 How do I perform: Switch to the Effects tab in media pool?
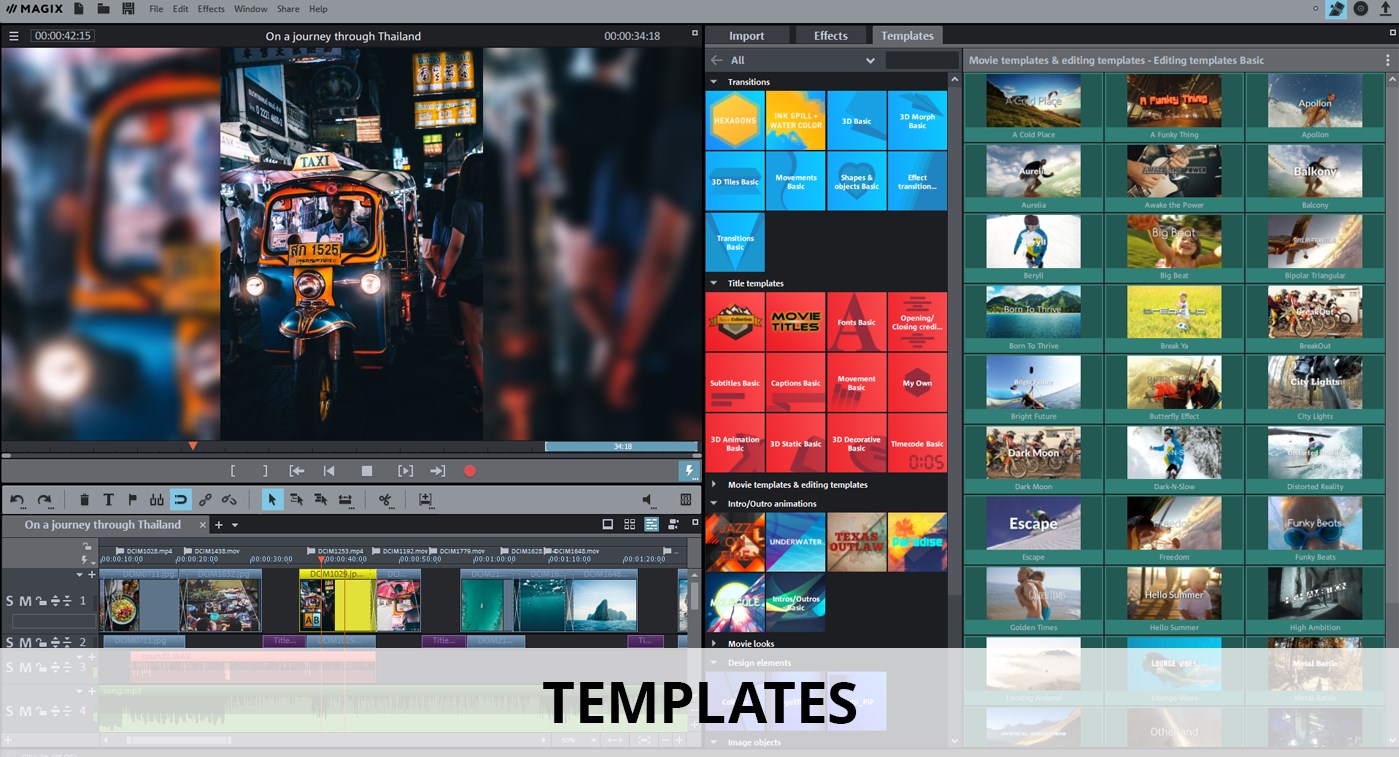830,36
